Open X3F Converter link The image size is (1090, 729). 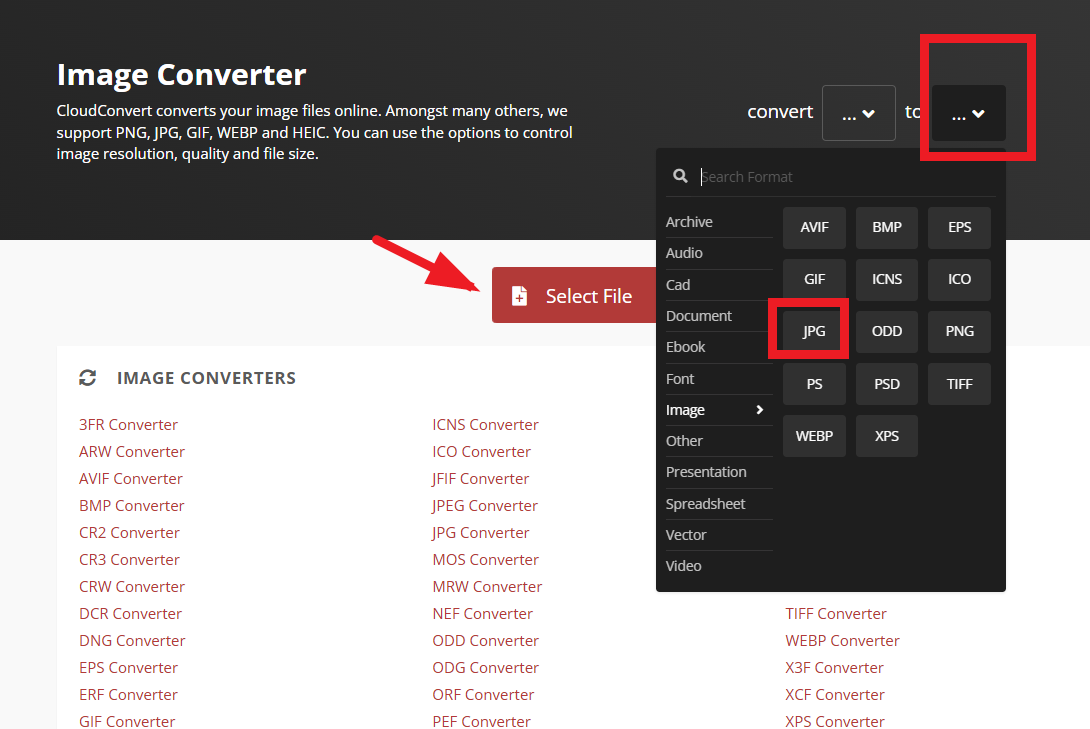click(834, 669)
